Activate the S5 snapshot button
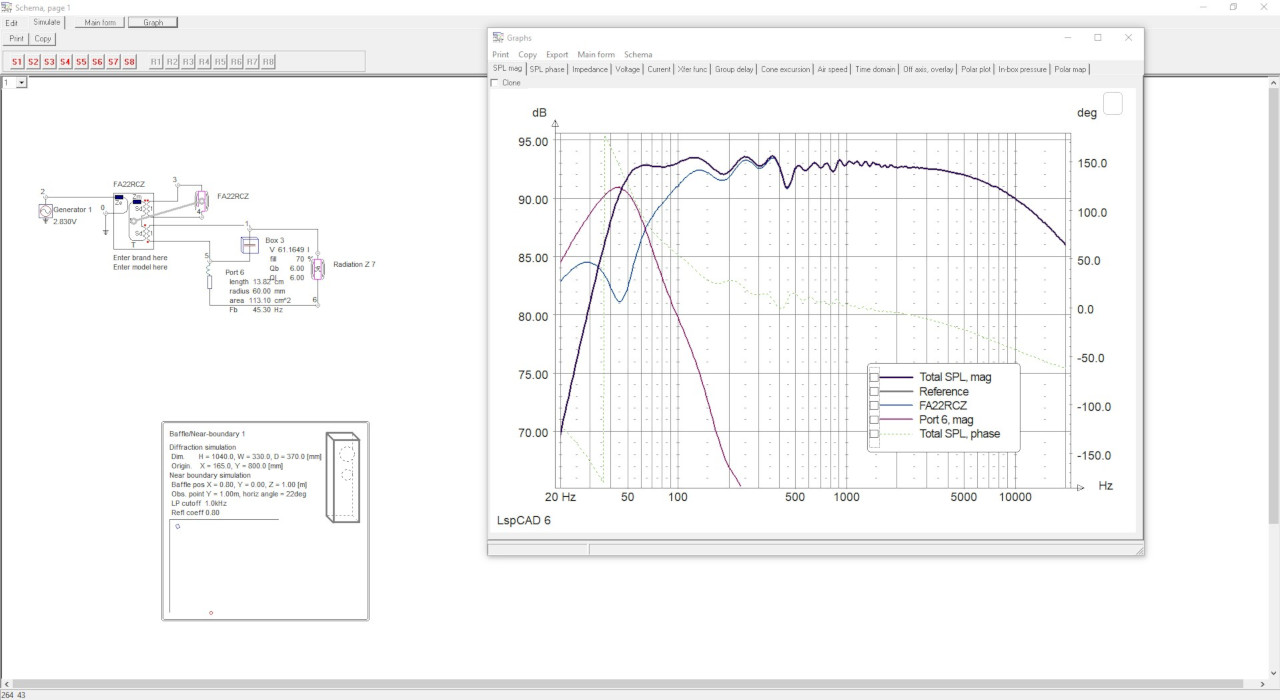The height and width of the screenshot is (700, 1280). 81,62
